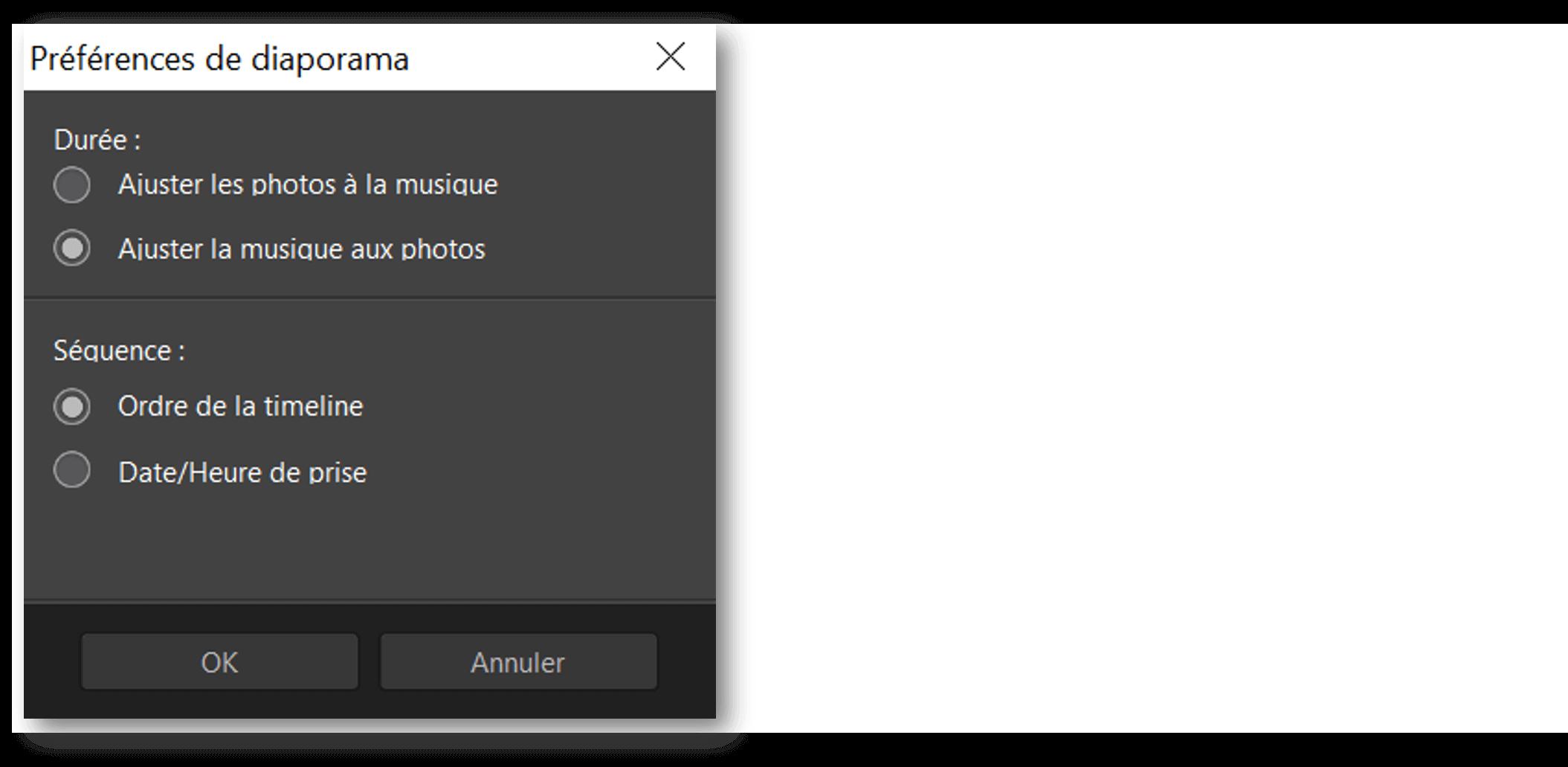The height and width of the screenshot is (767, 1568).
Task: Choose the 'Ordre de la timeline' radio button
Action: [x=72, y=406]
